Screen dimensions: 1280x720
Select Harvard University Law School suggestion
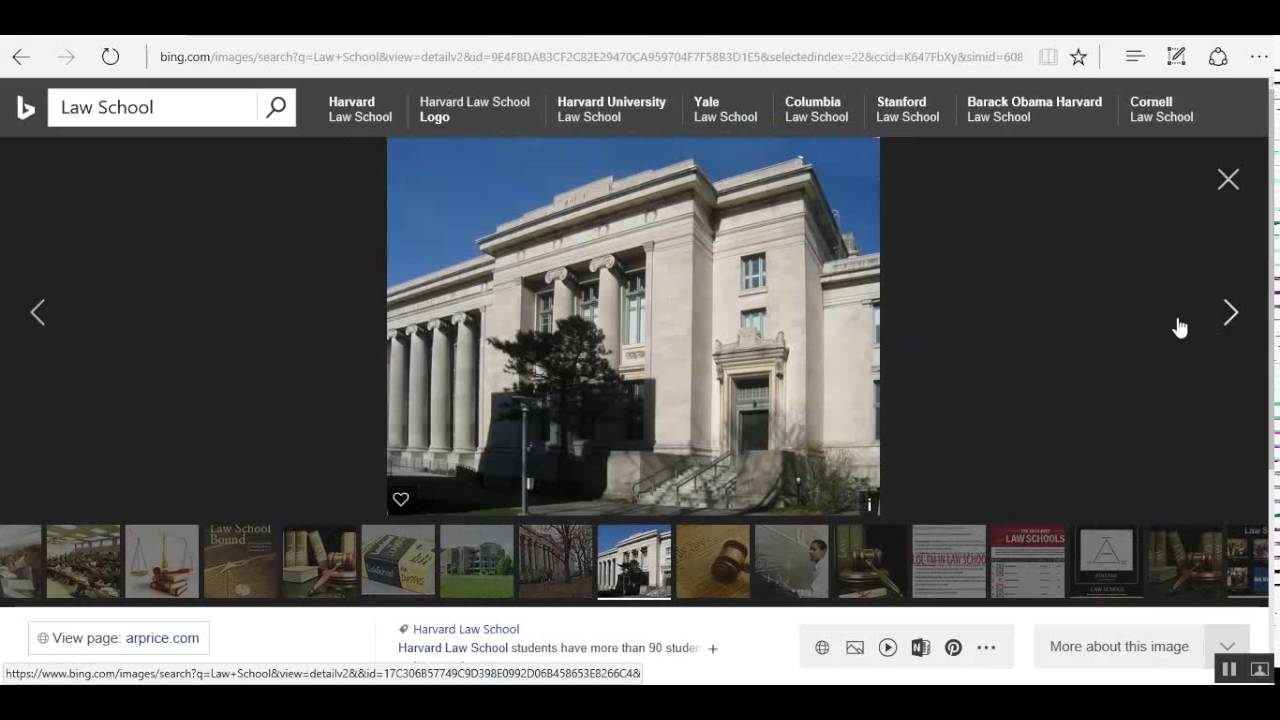pyautogui.click(x=611, y=109)
